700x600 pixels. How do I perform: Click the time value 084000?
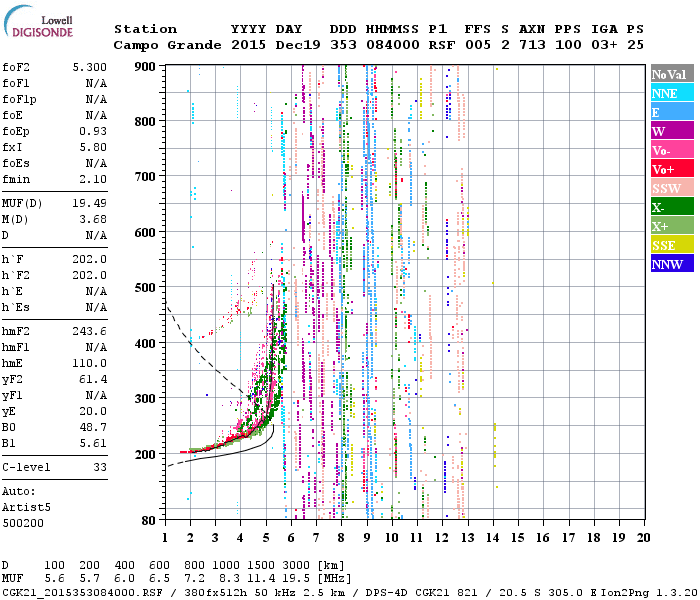393,45
